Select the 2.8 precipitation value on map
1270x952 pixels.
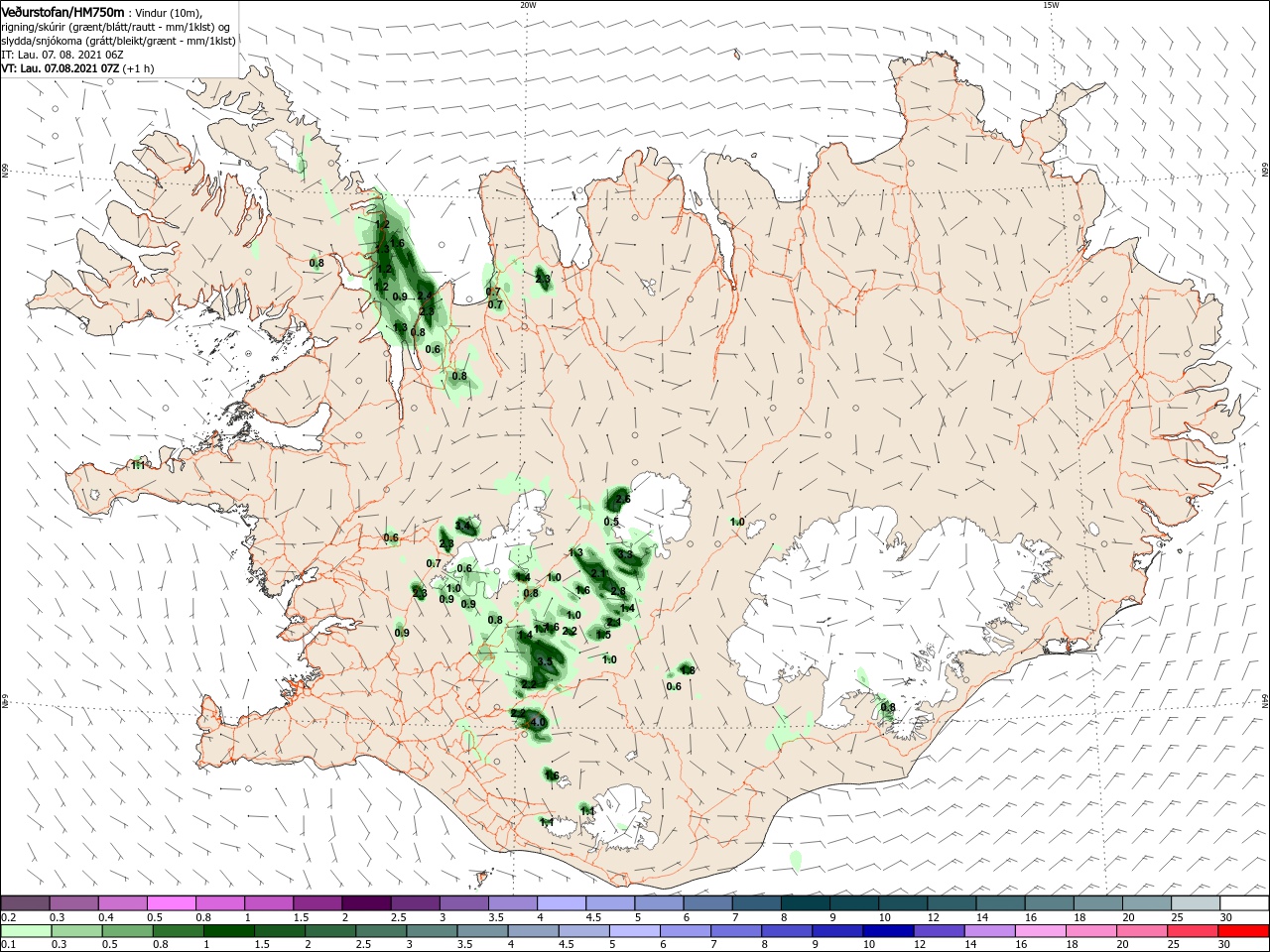coord(618,591)
